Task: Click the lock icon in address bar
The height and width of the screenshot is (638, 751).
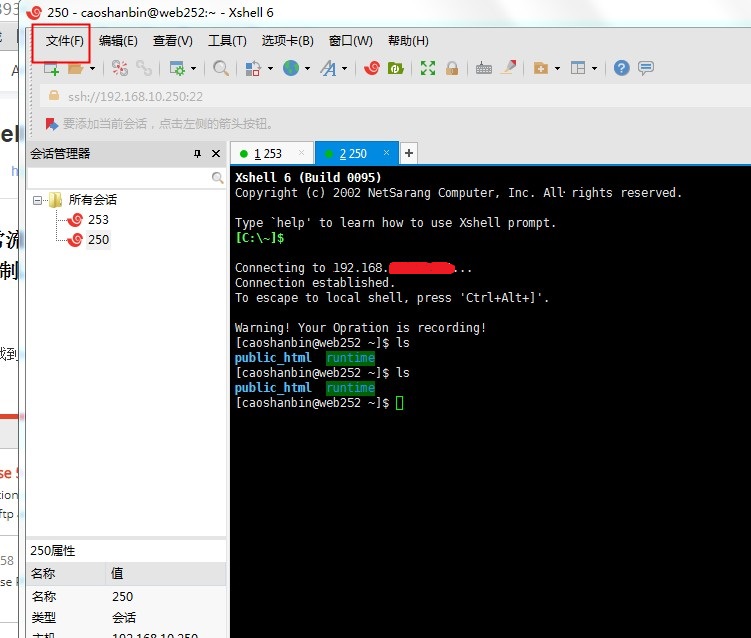Action: coord(54,96)
